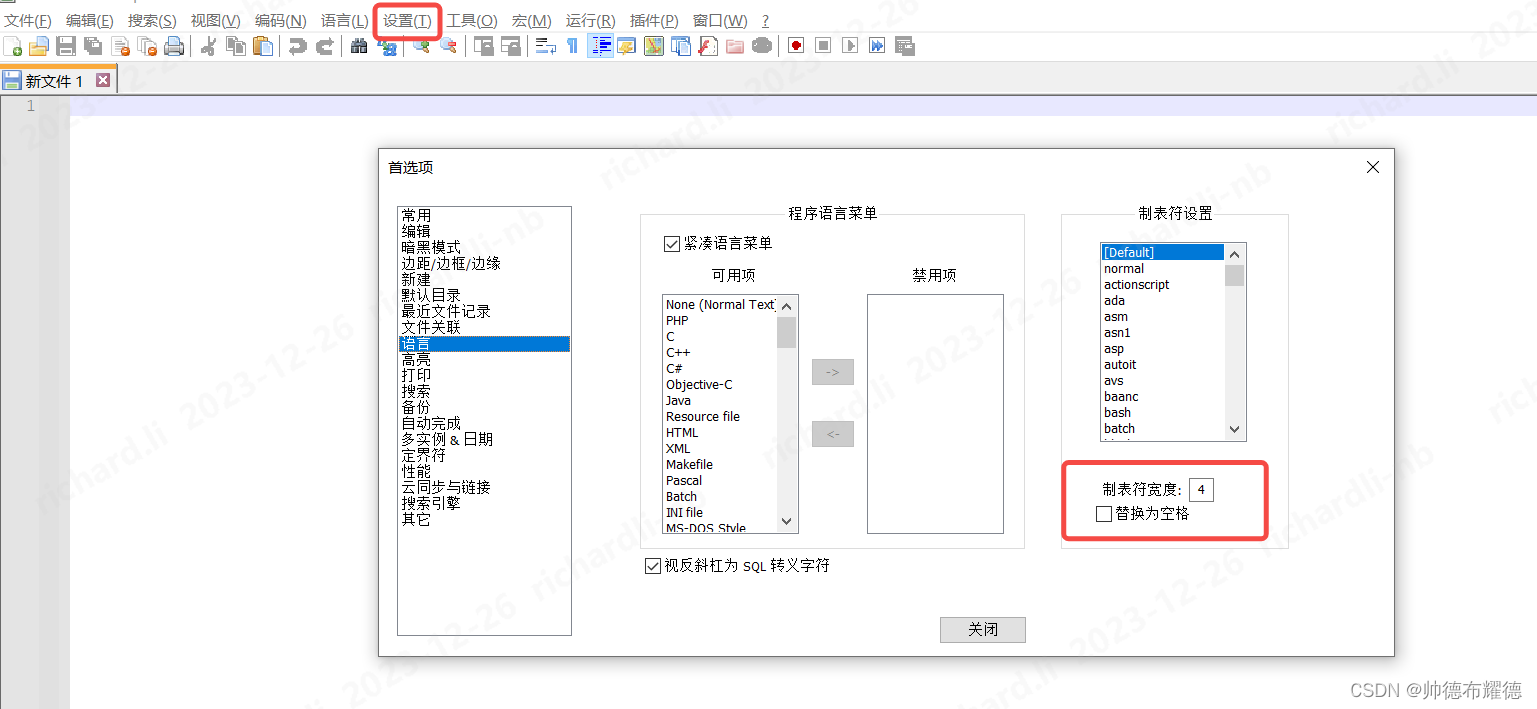
Task: Show all characters with the pilcrow icon
Action: [572, 46]
